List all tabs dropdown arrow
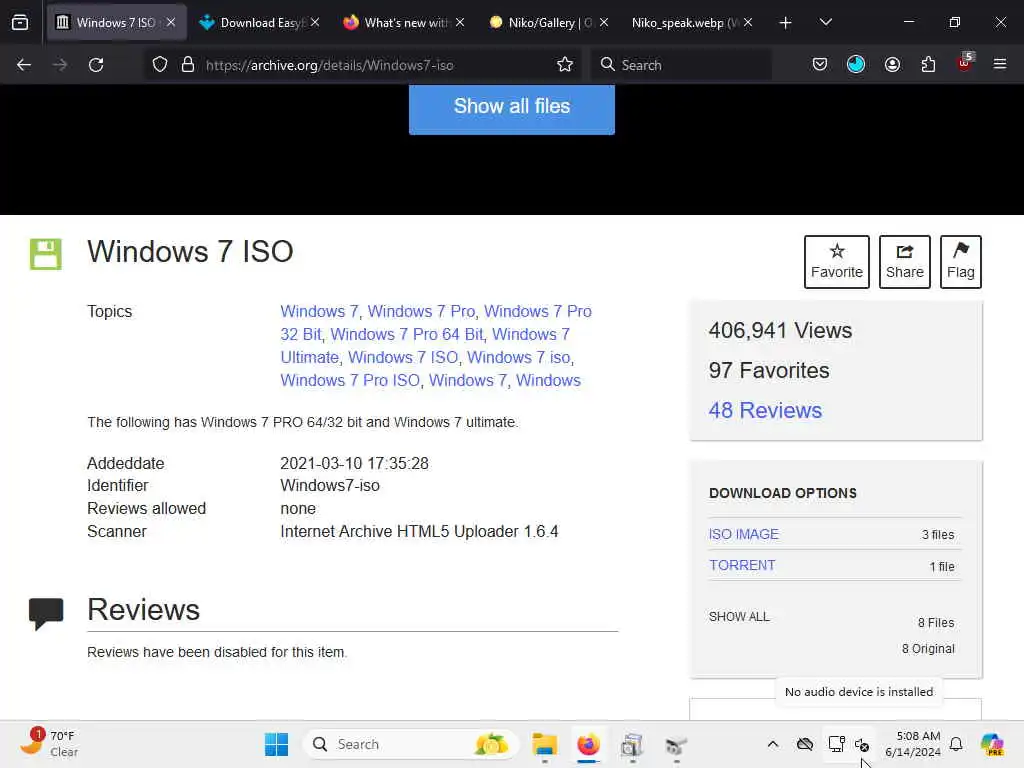1024x768 pixels. (825, 22)
